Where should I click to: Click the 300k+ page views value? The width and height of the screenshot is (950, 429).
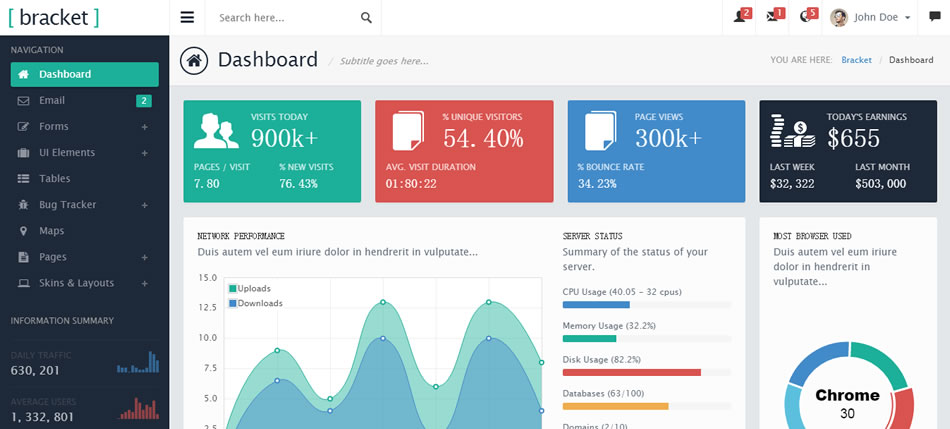(668, 139)
